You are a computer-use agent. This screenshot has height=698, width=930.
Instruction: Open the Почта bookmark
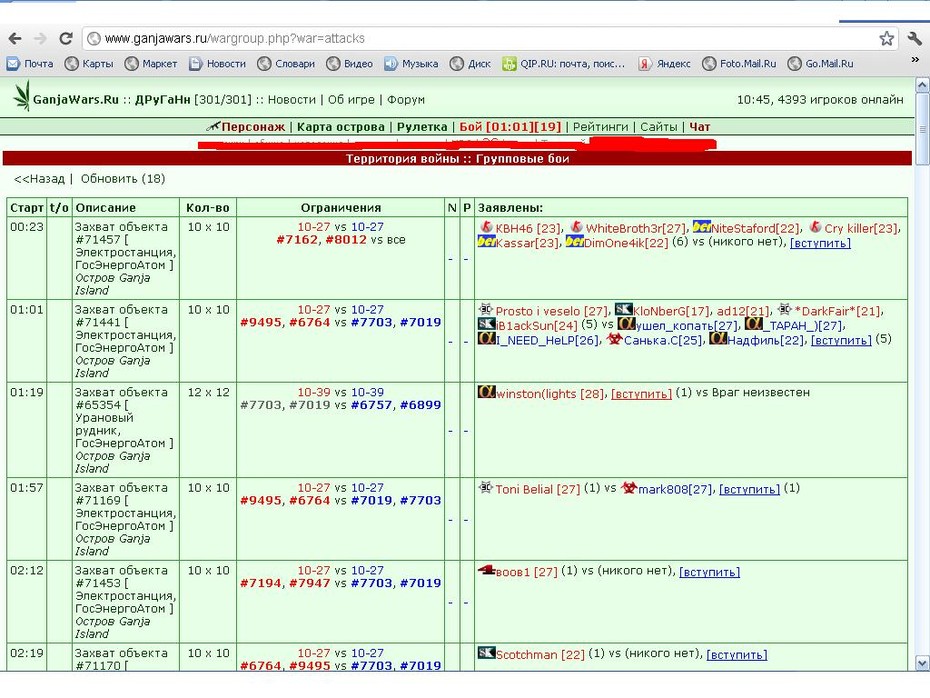click(30, 63)
